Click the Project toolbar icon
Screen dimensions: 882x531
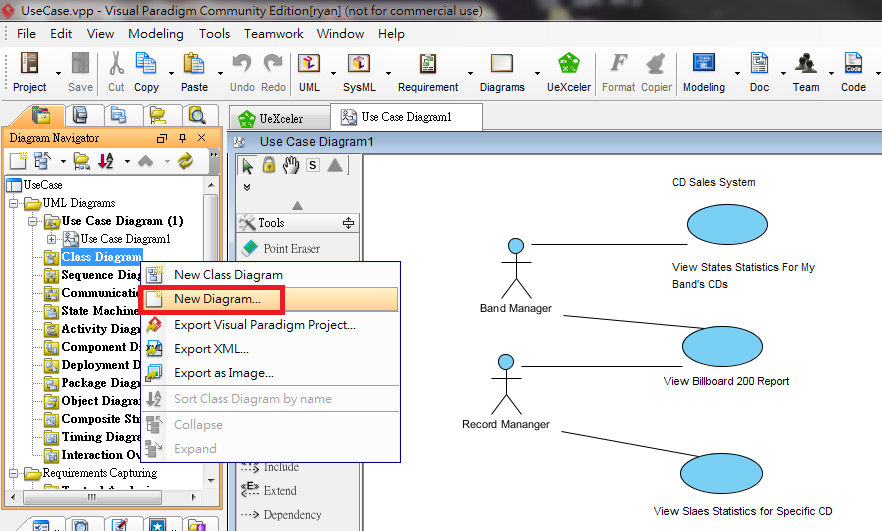tap(29, 63)
